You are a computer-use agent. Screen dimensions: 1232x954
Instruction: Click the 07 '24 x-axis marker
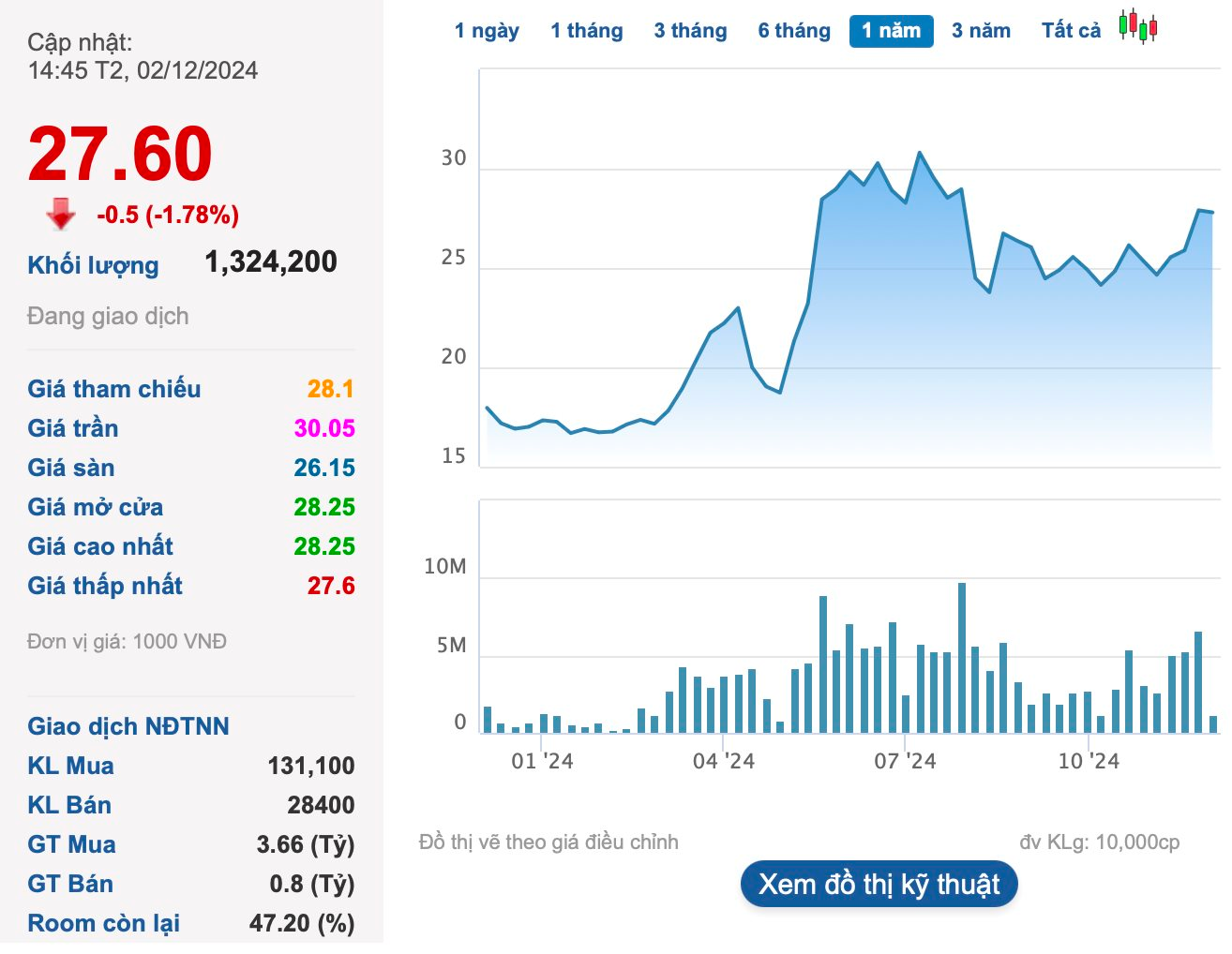905,761
